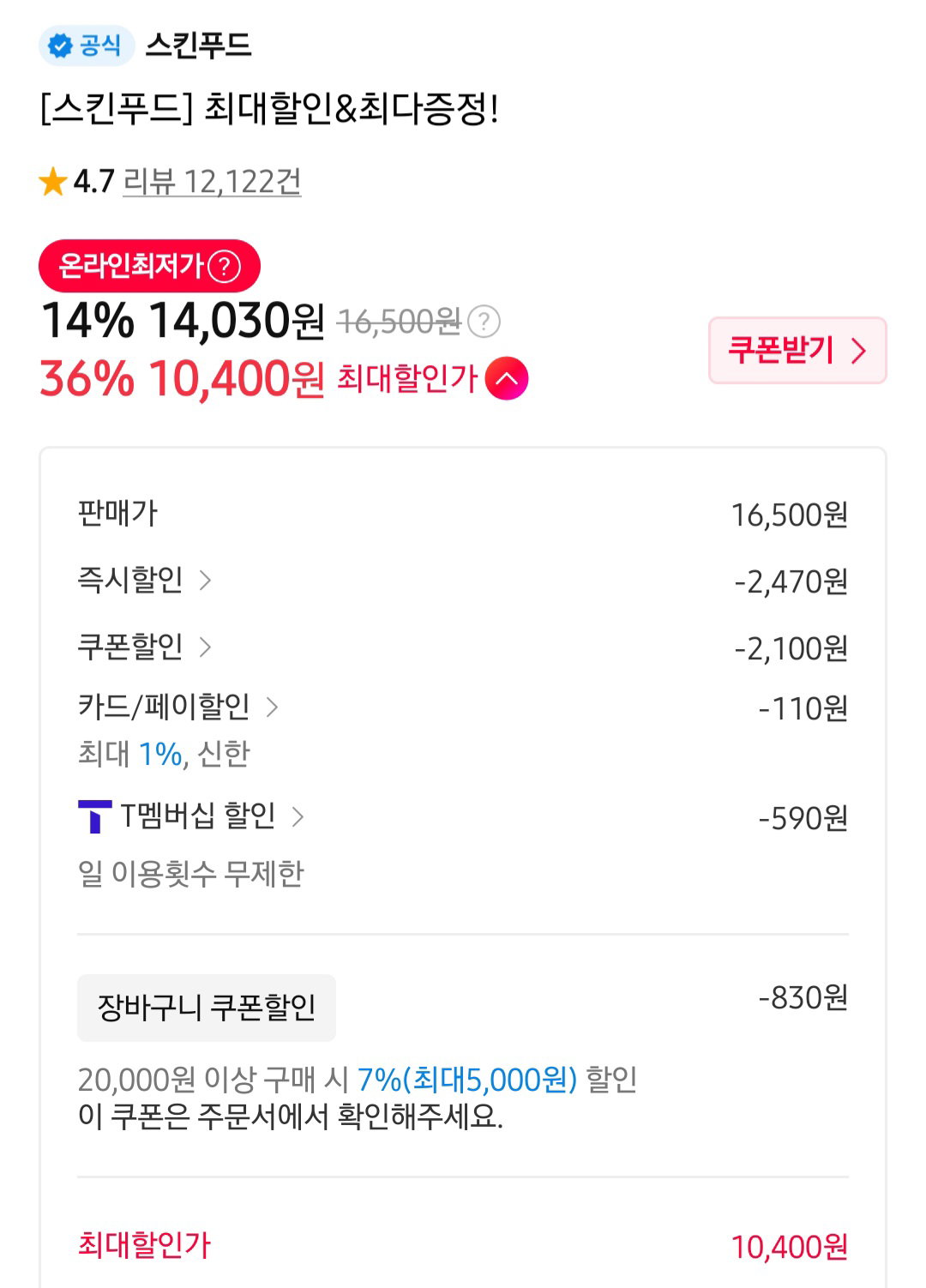Open 카드/페이할인 details arrow
926x1288 pixels.
pos(272,707)
